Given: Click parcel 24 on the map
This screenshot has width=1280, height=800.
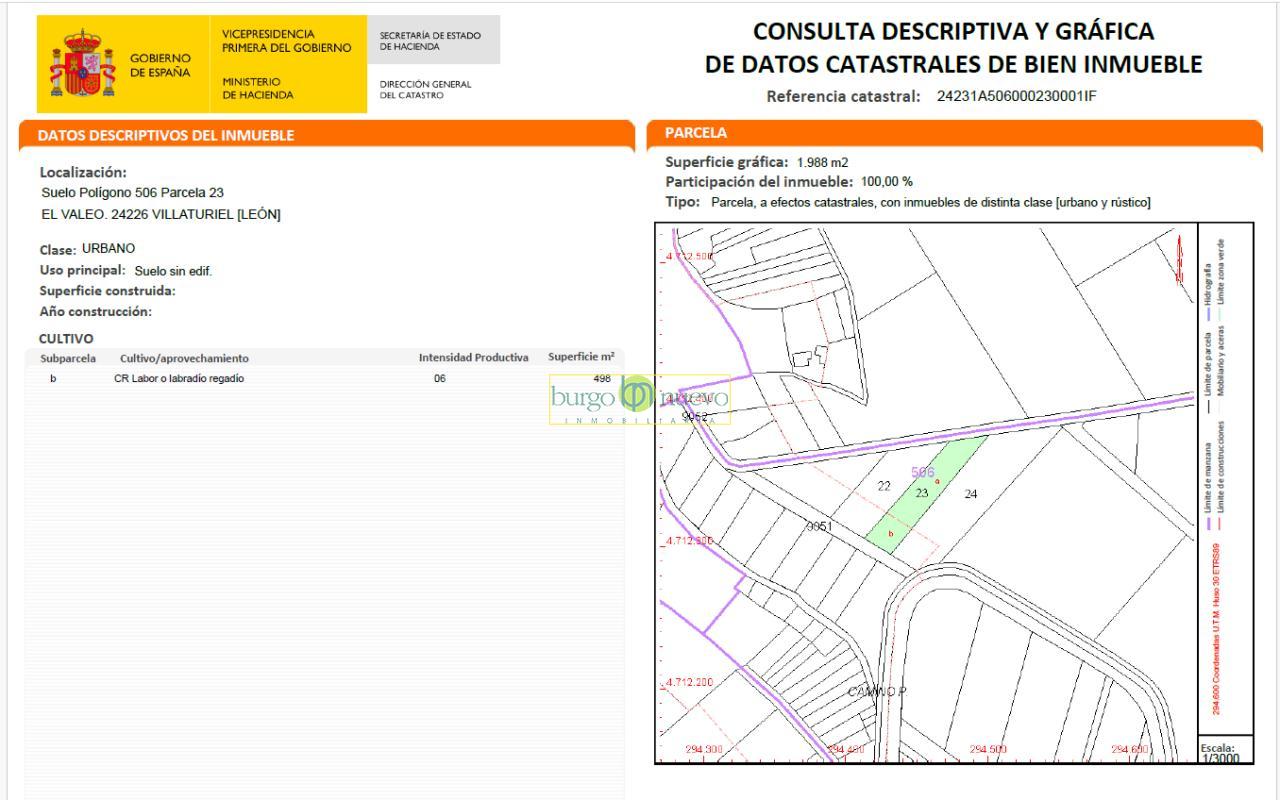Looking at the screenshot, I should pos(970,493).
